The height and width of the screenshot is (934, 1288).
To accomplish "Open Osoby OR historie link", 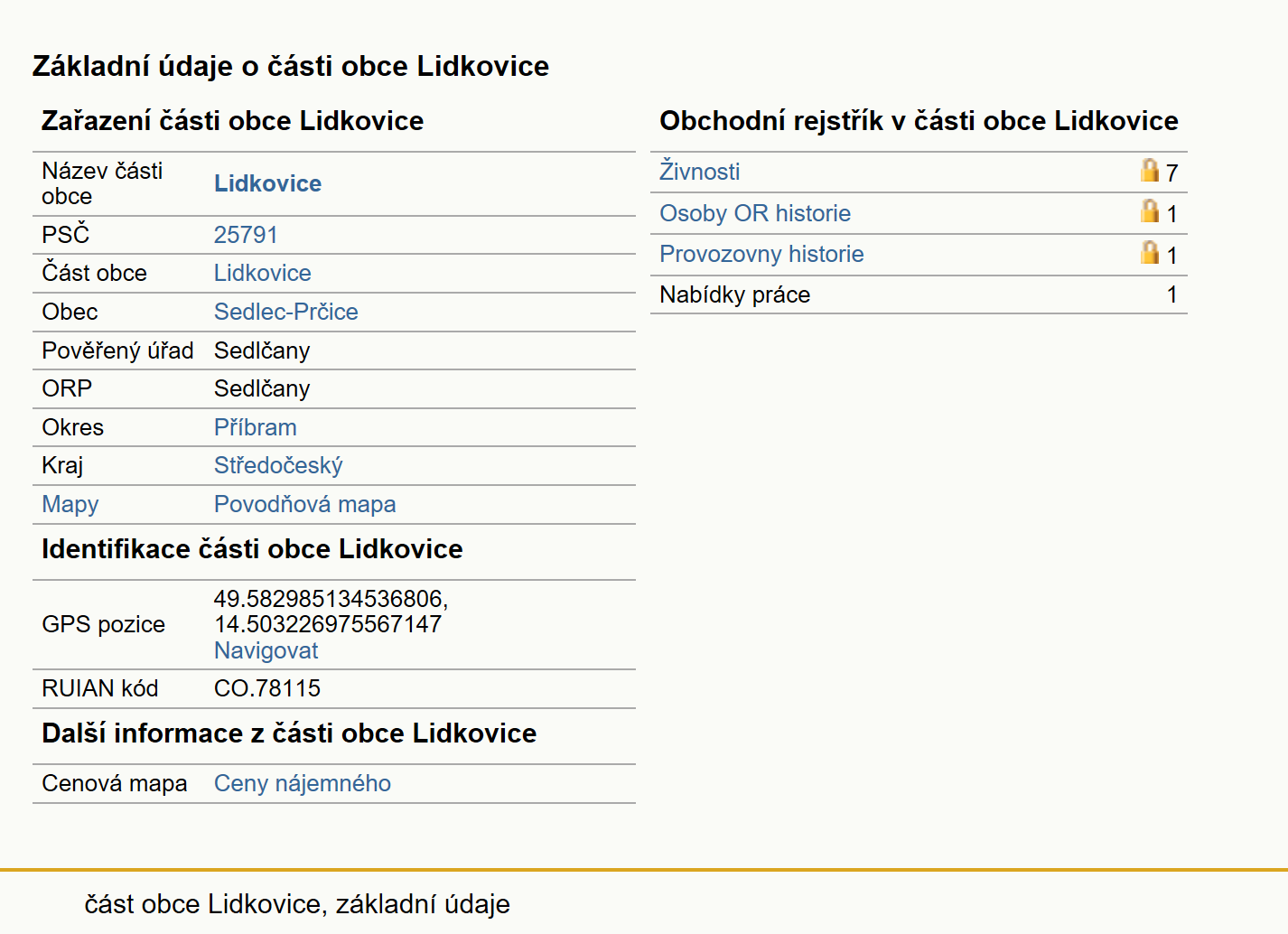I will point(755,213).
